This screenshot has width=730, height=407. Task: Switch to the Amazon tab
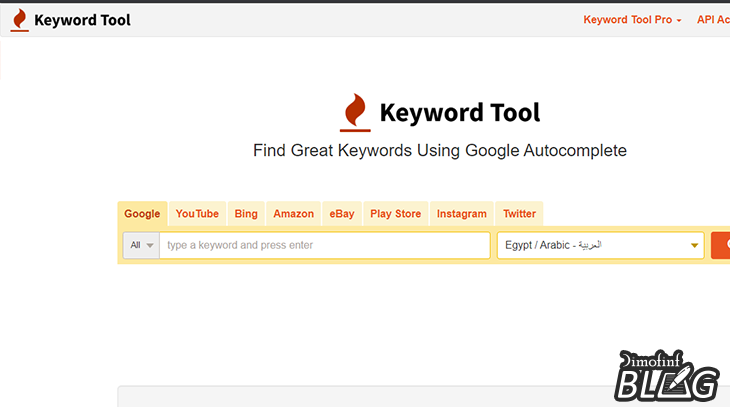[x=293, y=214]
